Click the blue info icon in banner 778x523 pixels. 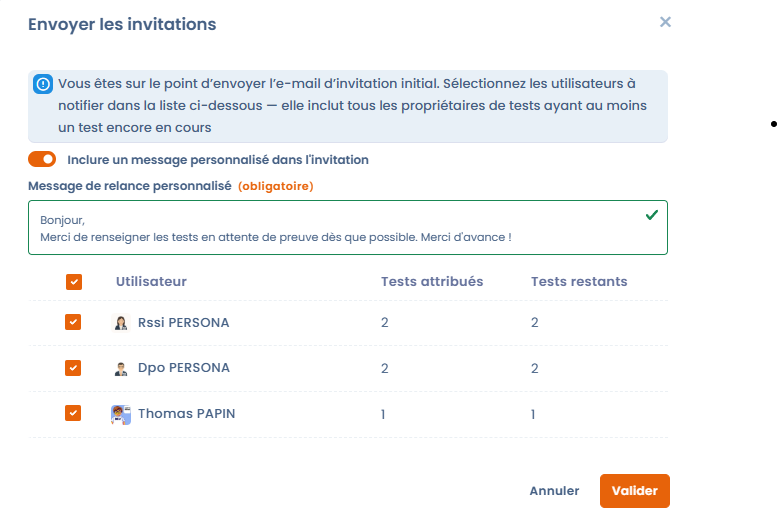43,84
